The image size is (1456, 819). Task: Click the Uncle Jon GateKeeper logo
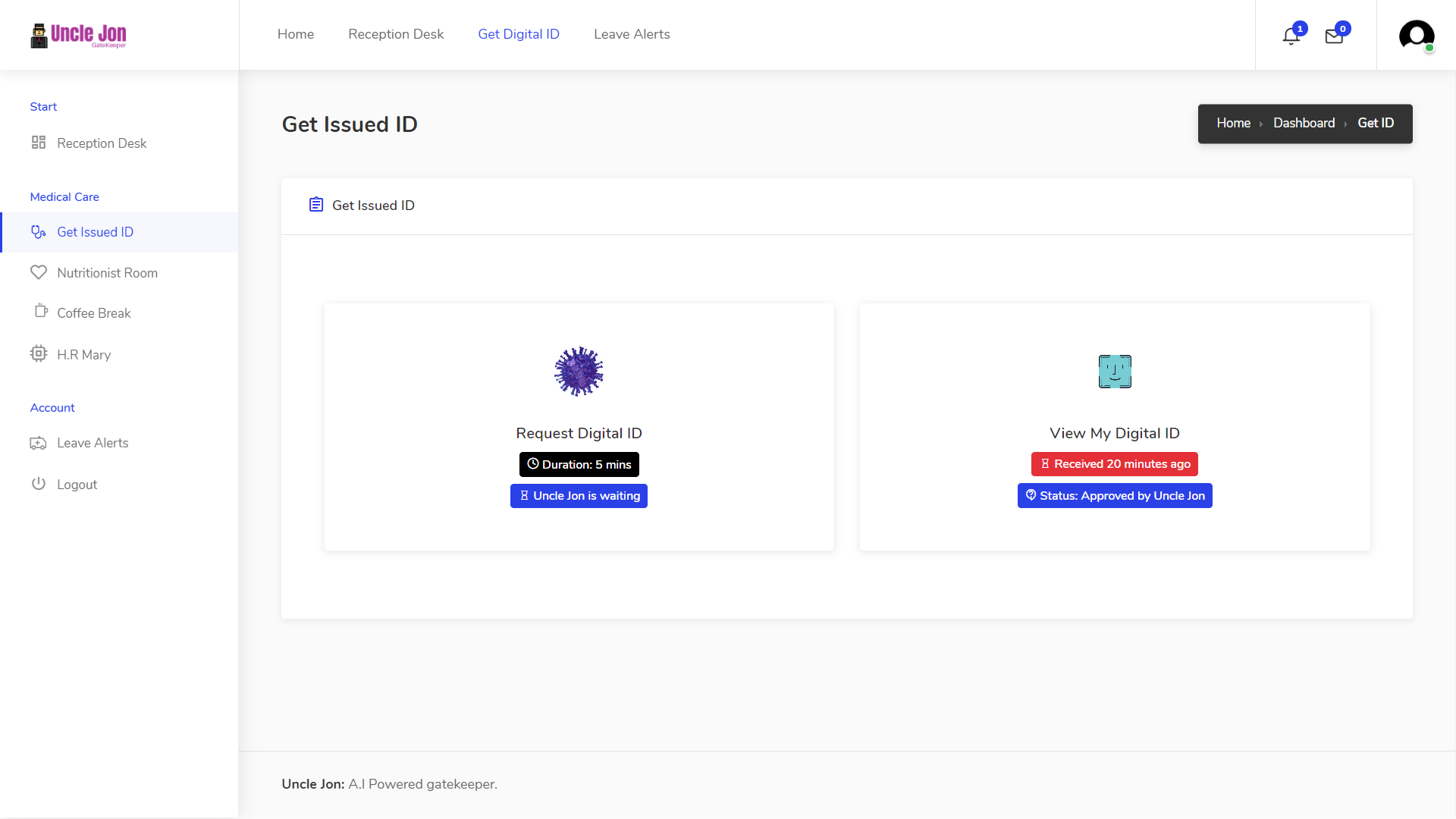[x=78, y=35]
